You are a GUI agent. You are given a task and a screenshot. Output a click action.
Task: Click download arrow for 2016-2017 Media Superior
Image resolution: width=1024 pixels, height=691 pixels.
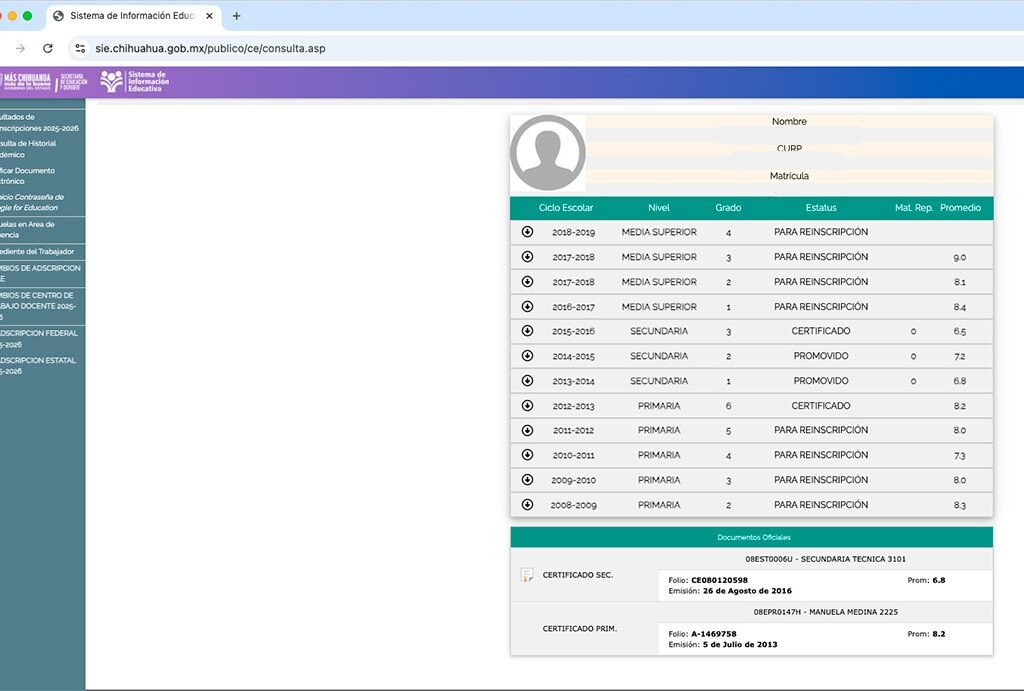tap(527, 307)
